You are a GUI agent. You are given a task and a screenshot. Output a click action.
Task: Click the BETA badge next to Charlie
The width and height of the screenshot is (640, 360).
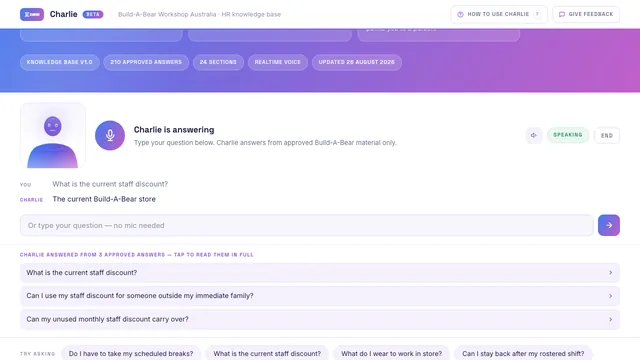pos(93,14)
